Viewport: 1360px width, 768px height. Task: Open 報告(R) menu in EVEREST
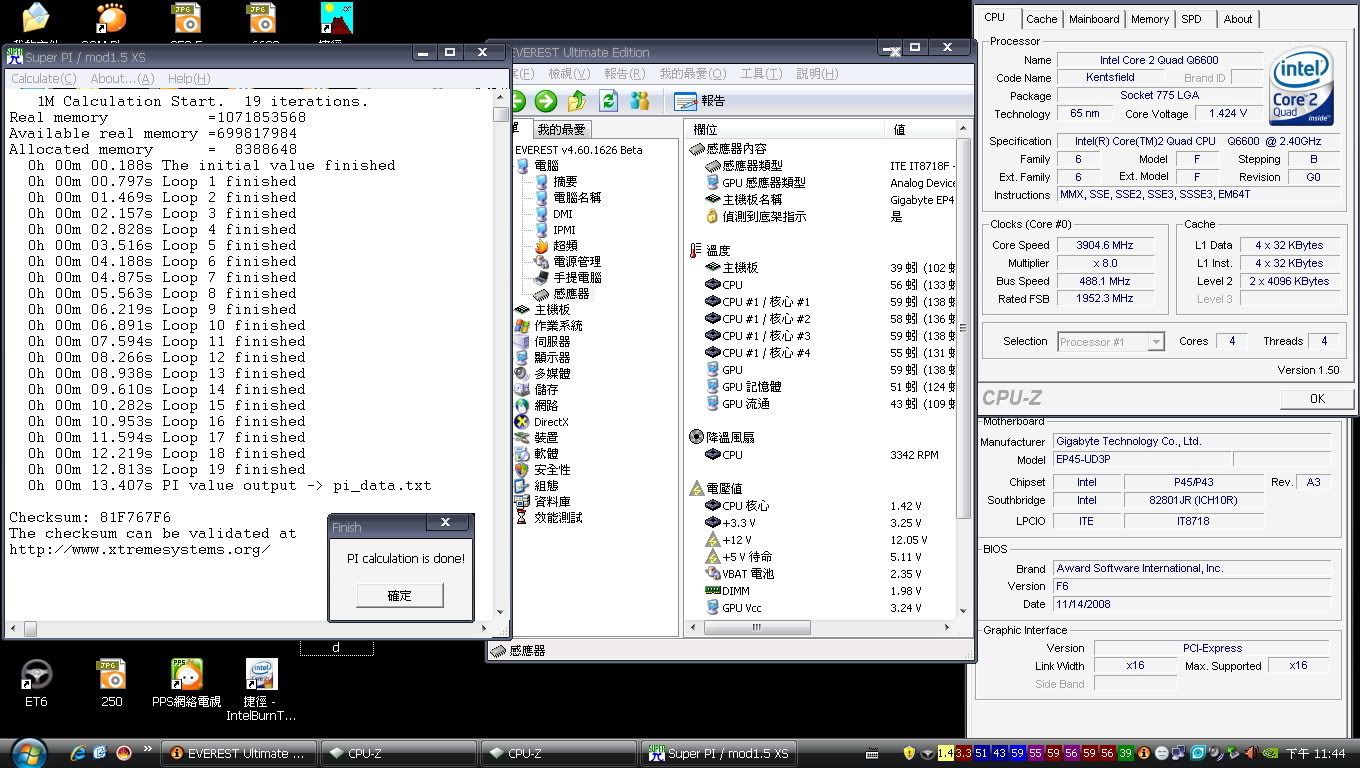624,74
